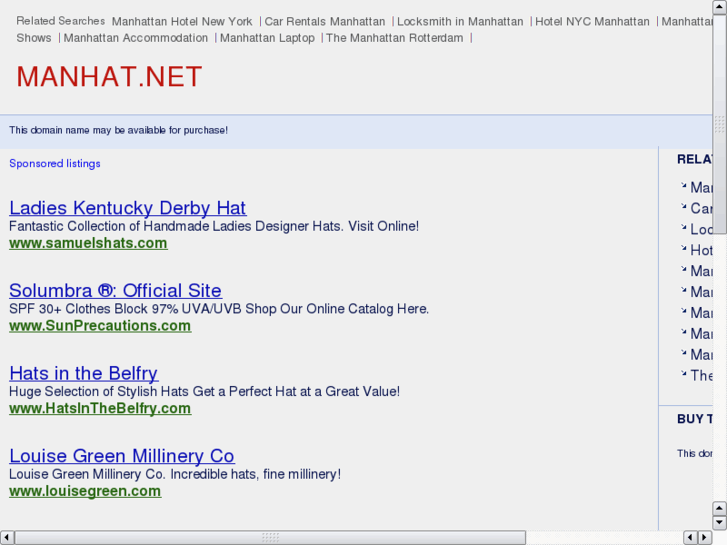The image size is (727, 545).
Task: Open the Solumbra Official Site ad
Action: tap(115, 290)
